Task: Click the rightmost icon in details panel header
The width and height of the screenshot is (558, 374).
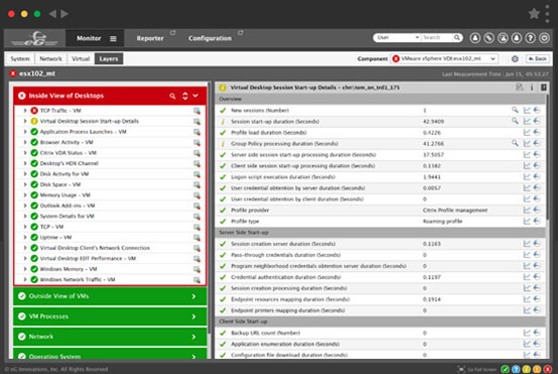Action: click(543, 87)
